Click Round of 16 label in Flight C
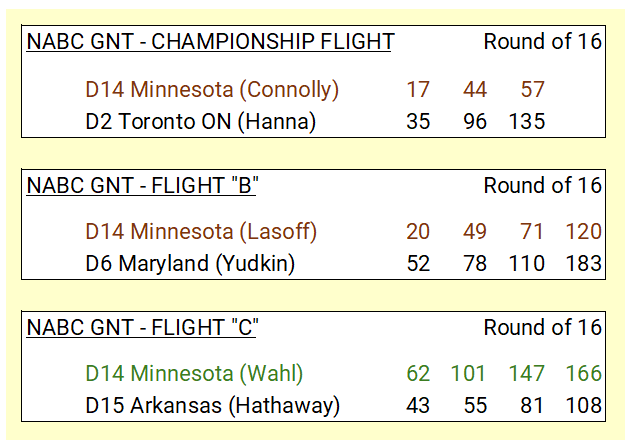The height and width of the screenshot is (442, 630). coord(542,327)
